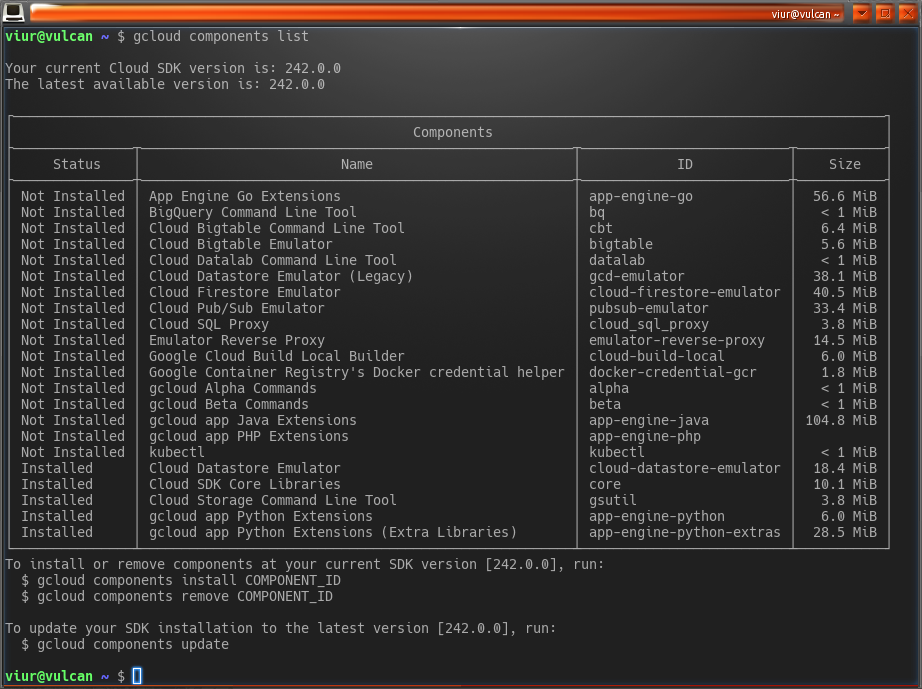Click 'Google Container Registry's Docker credential helper'

[x=357, y=372]
